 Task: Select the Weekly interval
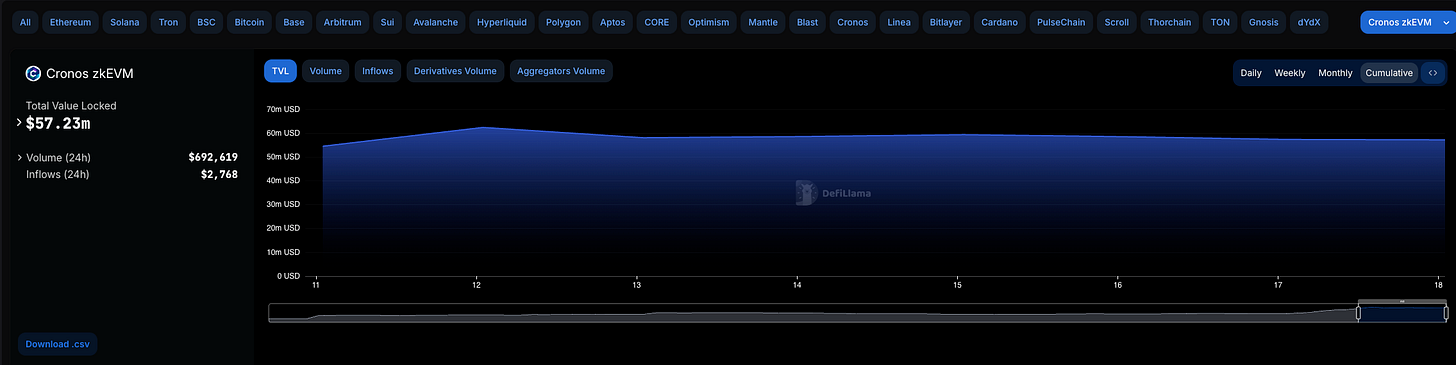(1289, 73)
